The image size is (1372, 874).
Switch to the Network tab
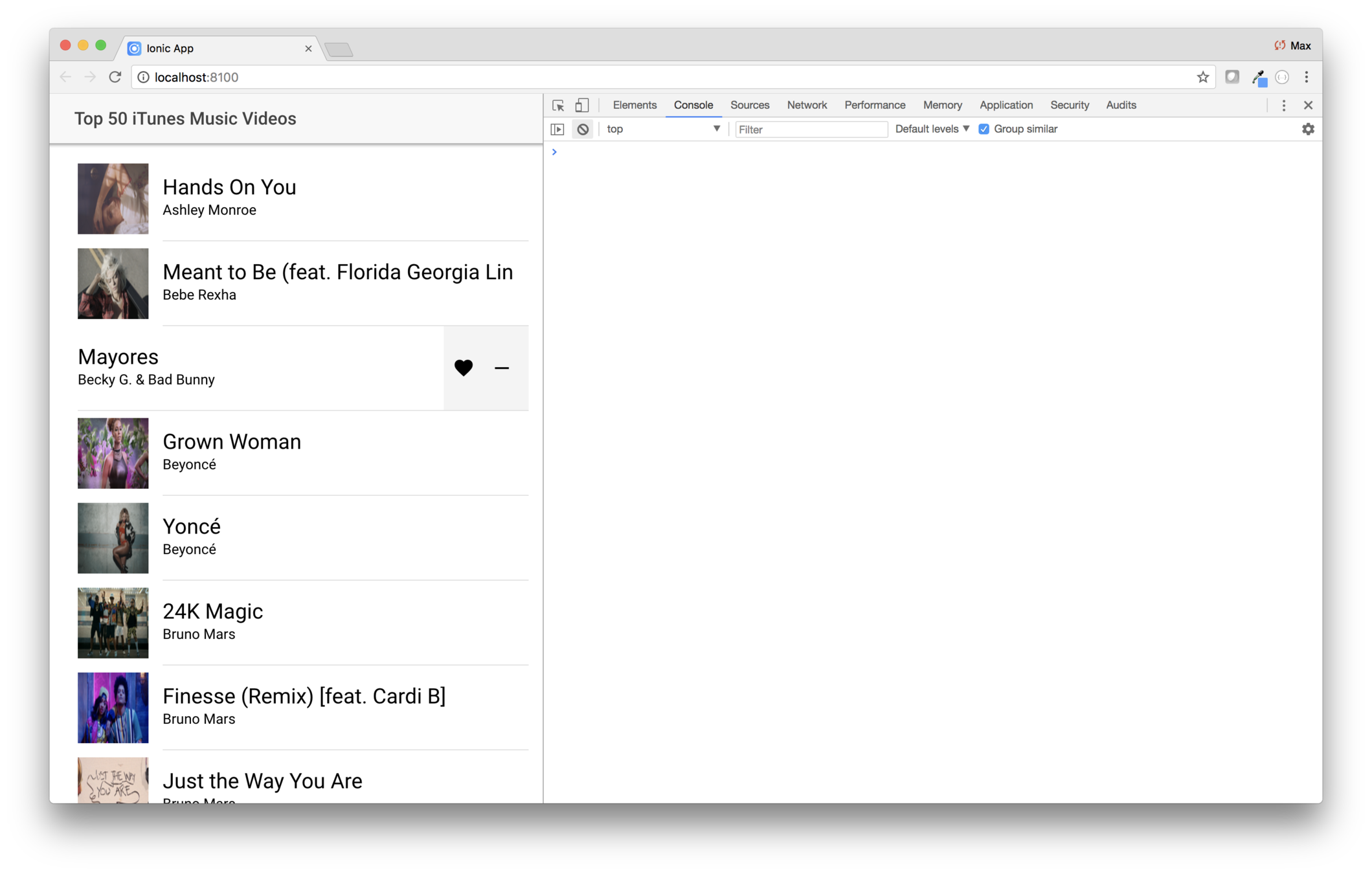point(807,105)
